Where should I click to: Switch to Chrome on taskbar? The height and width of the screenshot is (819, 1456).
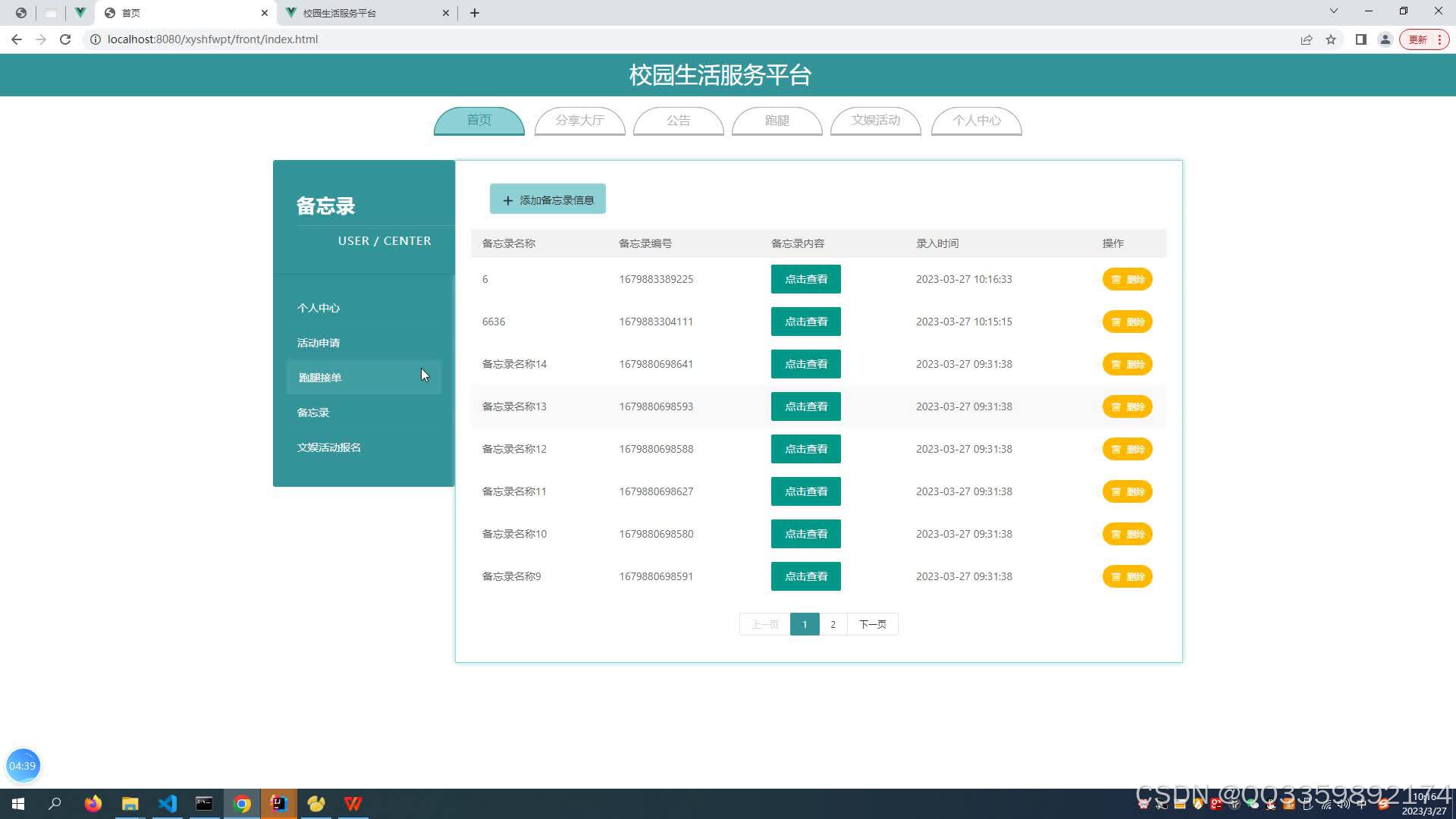242,804
